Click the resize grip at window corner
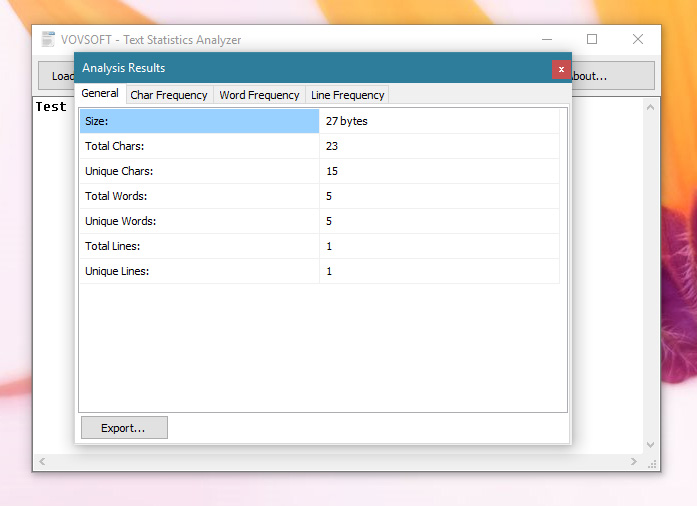 click(652, 464)
